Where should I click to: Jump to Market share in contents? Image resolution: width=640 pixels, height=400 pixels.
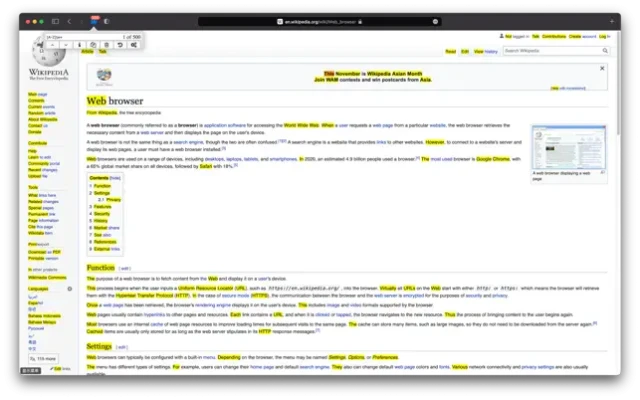tap(107, 228)
